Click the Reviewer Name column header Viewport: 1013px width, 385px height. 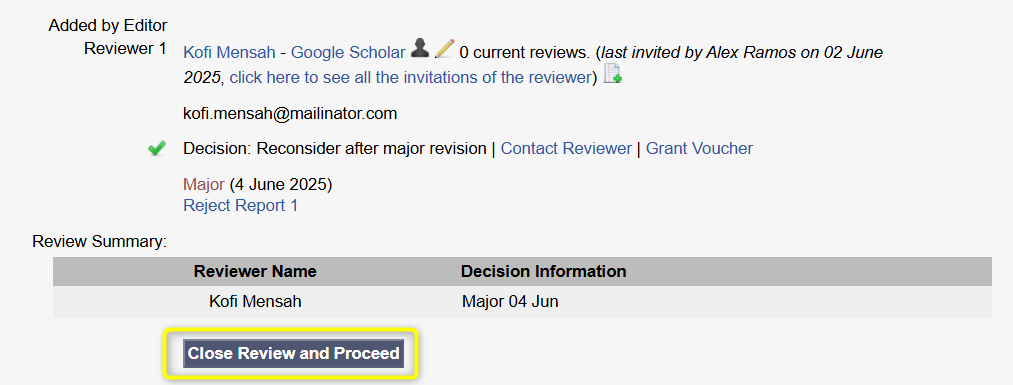(x=255, y=271)
